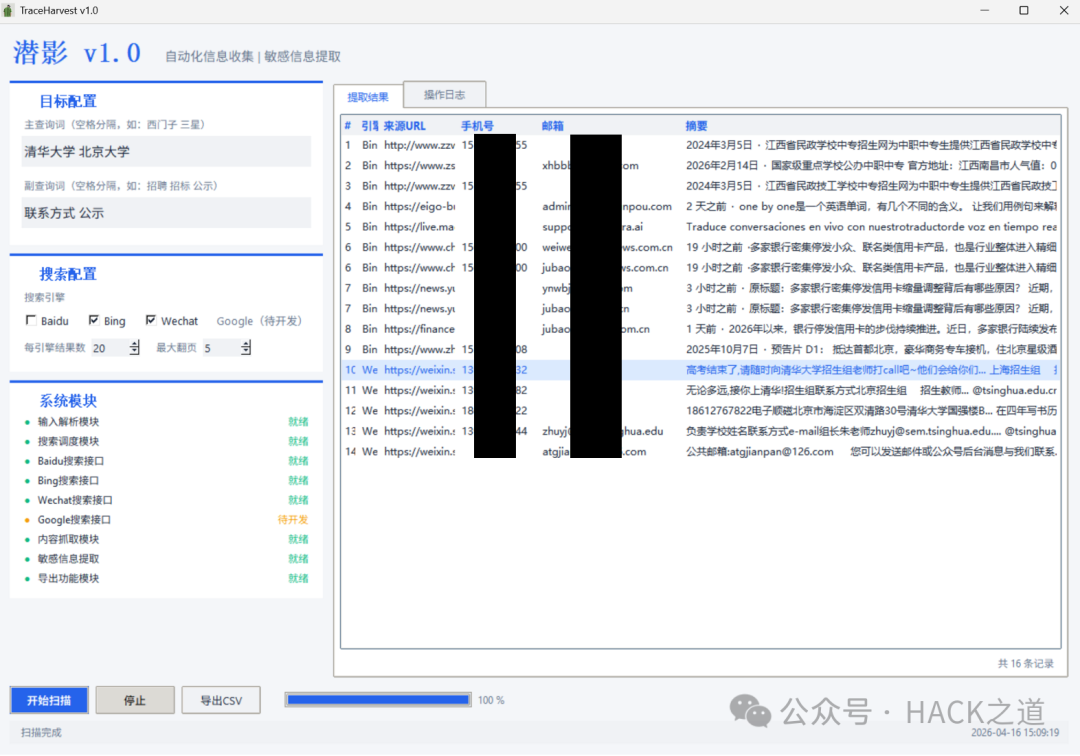The height and width of the screenshot is (756, 1080).
Task: Export results with 导出CSV button
Action: pos(221,700)
